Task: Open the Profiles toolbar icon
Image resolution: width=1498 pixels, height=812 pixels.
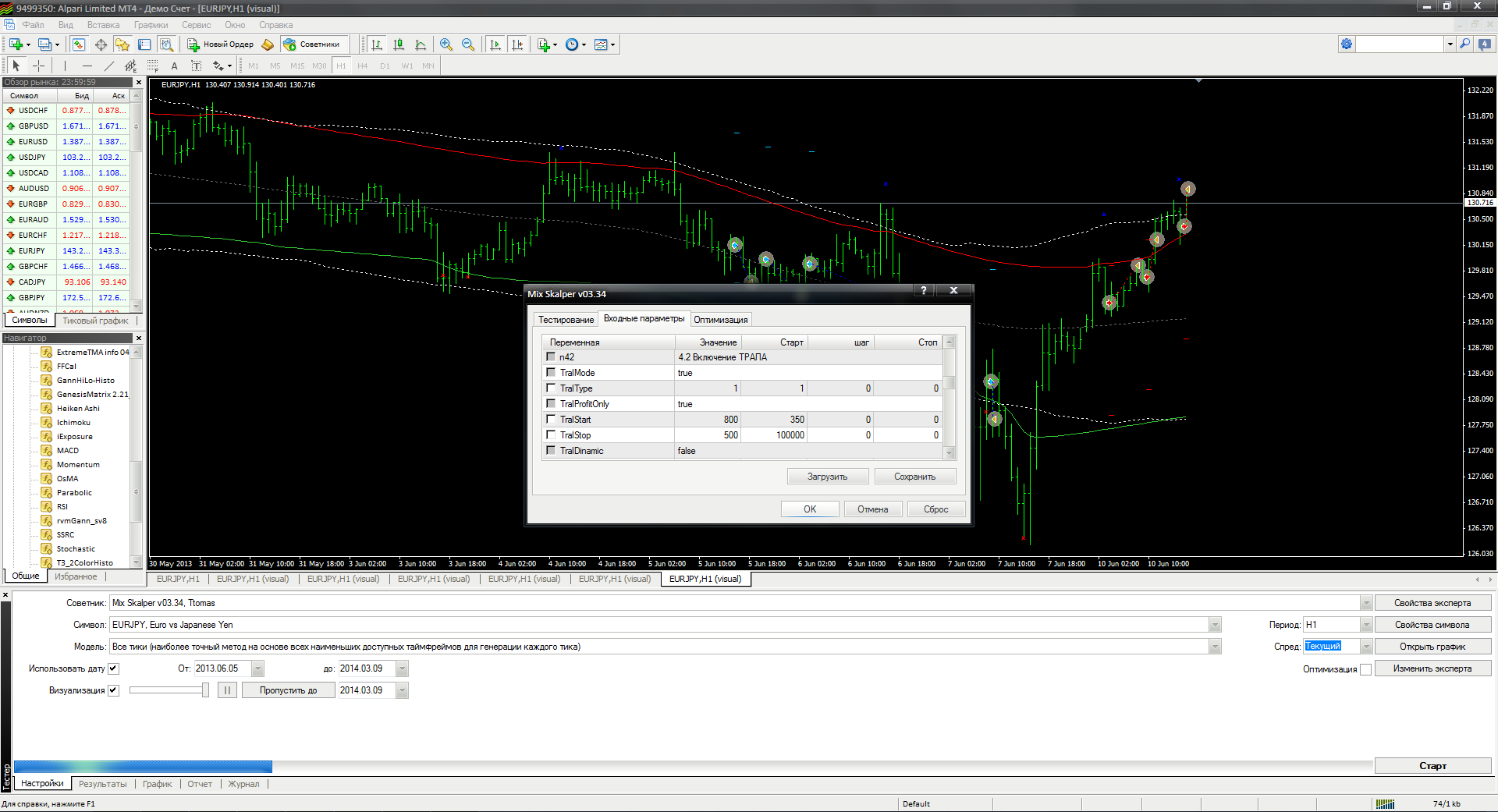Action: [45, 44]
